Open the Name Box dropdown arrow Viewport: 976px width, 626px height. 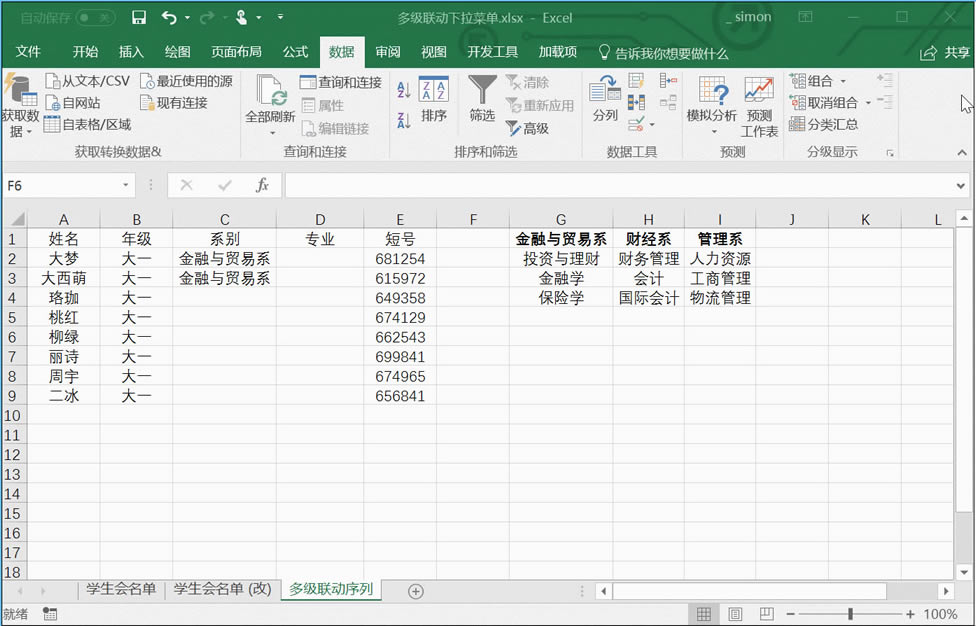(x=125, y=185)
